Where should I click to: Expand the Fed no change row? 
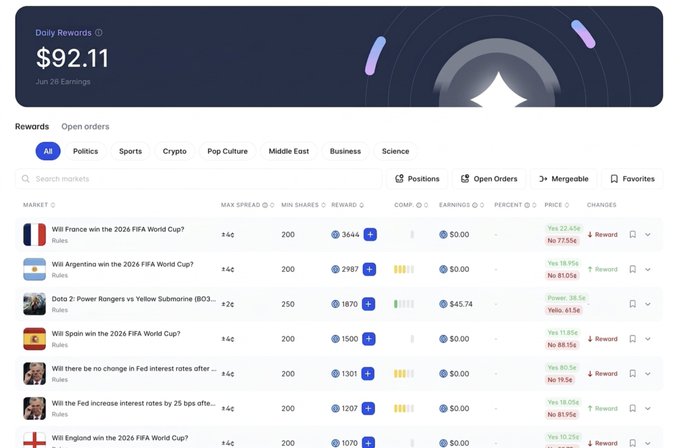647,373
